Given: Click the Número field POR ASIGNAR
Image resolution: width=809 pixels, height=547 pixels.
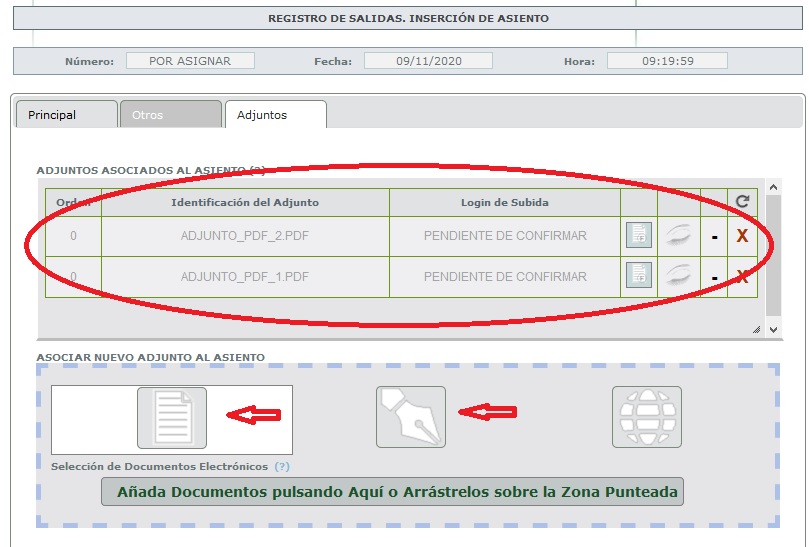Looking at the screenshot, I should [x=190, y=61].
